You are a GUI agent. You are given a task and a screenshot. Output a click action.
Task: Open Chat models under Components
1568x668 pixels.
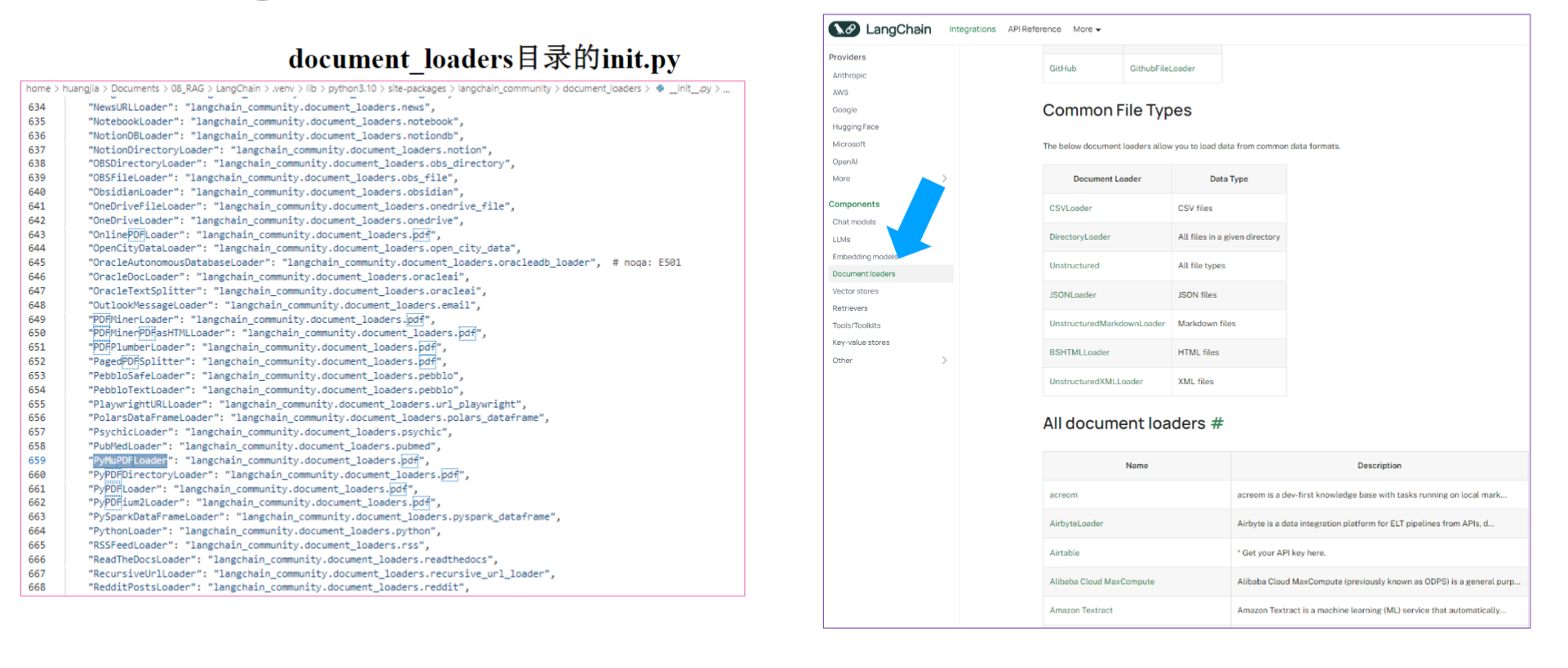tap(854, 222)
